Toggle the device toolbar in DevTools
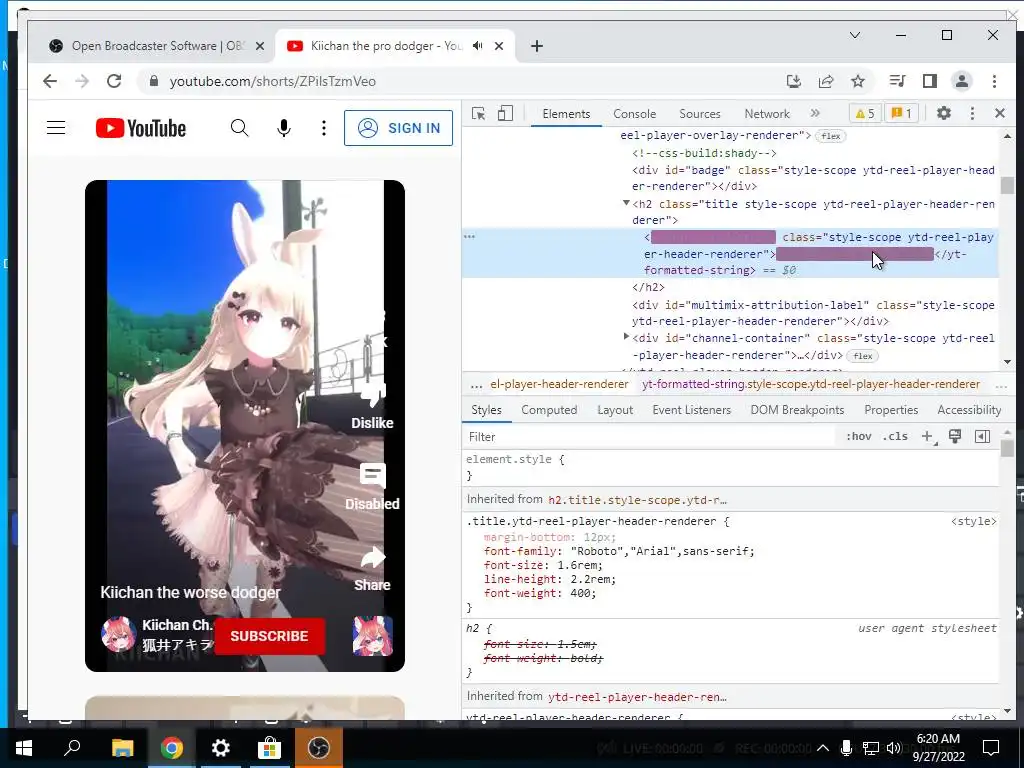1024x768 pixels. click(x=505, y=114)
